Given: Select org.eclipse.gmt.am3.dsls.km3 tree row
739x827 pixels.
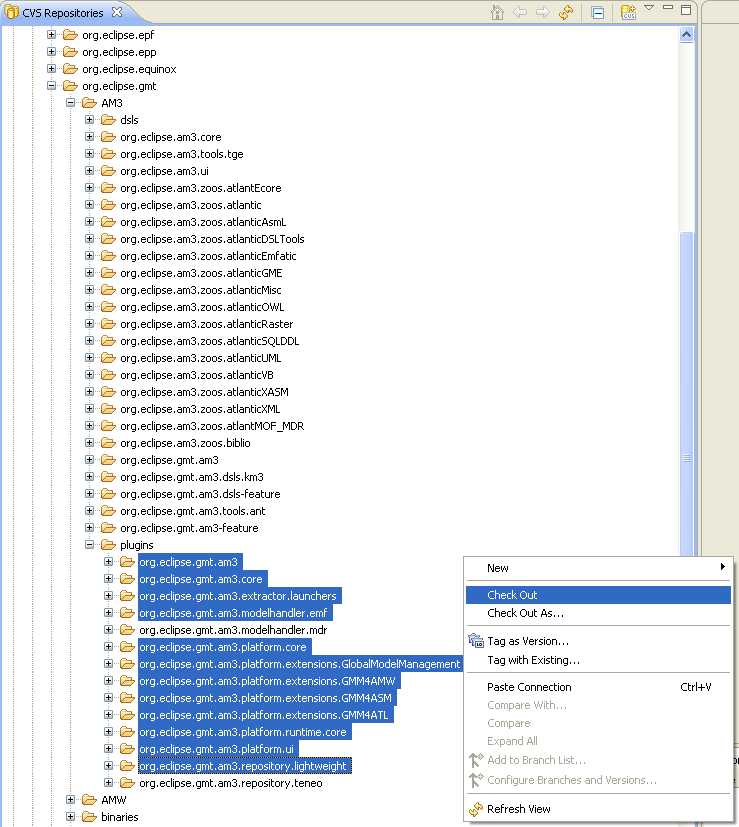Looking at the screenshot, I should 191,477.
